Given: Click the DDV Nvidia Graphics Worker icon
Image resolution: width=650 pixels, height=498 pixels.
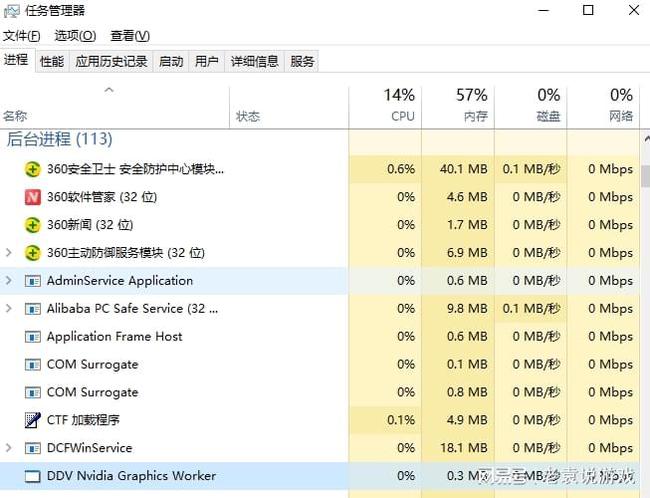Looking at the screenshot, I should [x=32, y=476].
